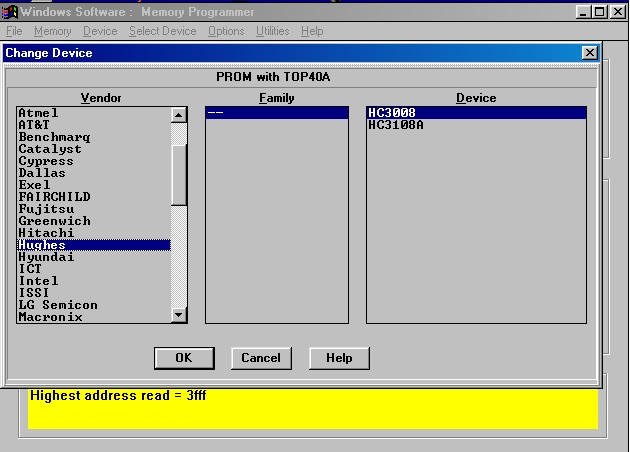Select Dallas vendor
Screen dimensions: 630x452
pyautogui.click(x=94, y=173)
